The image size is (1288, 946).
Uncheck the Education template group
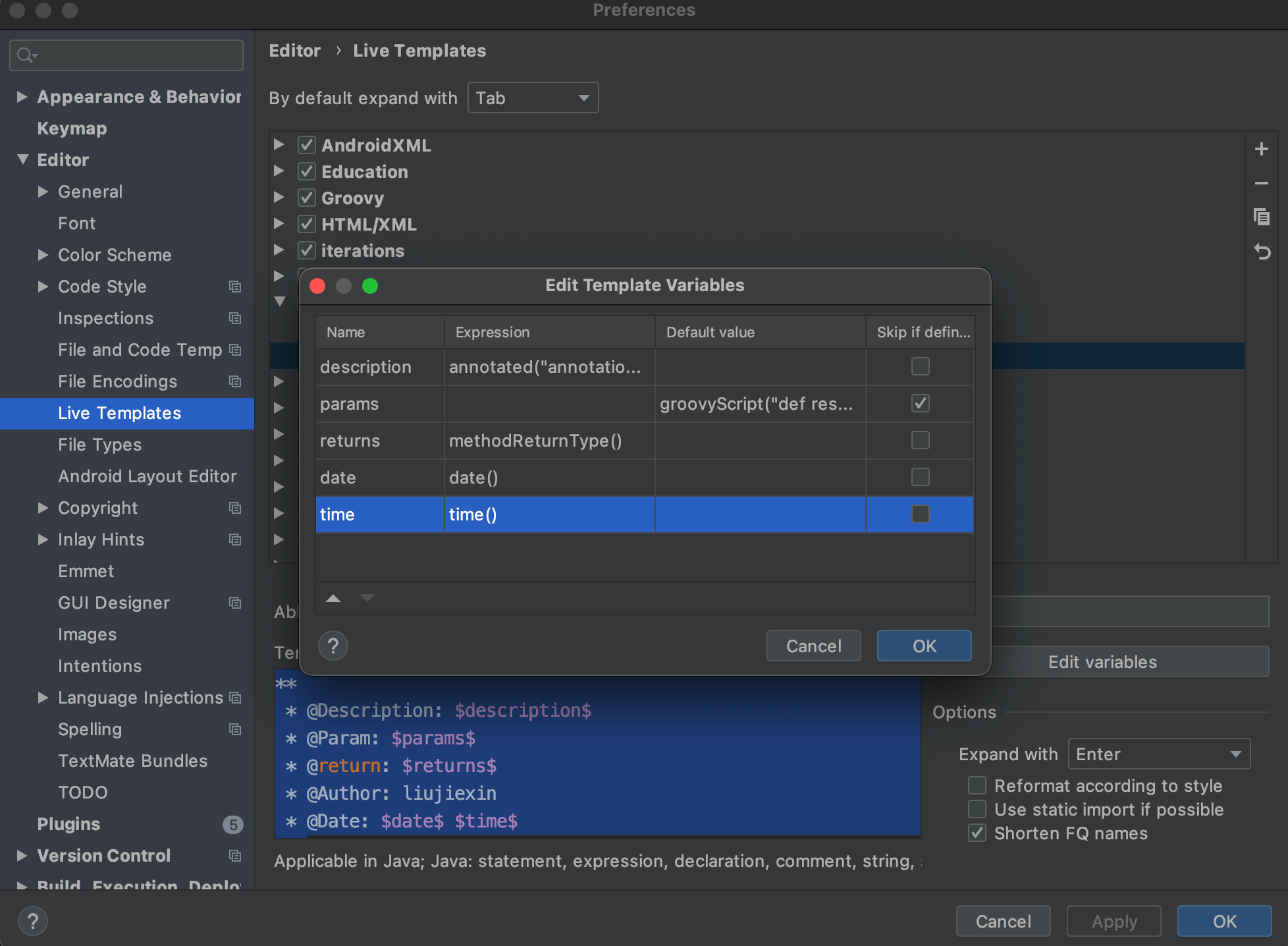pos(307,171)
